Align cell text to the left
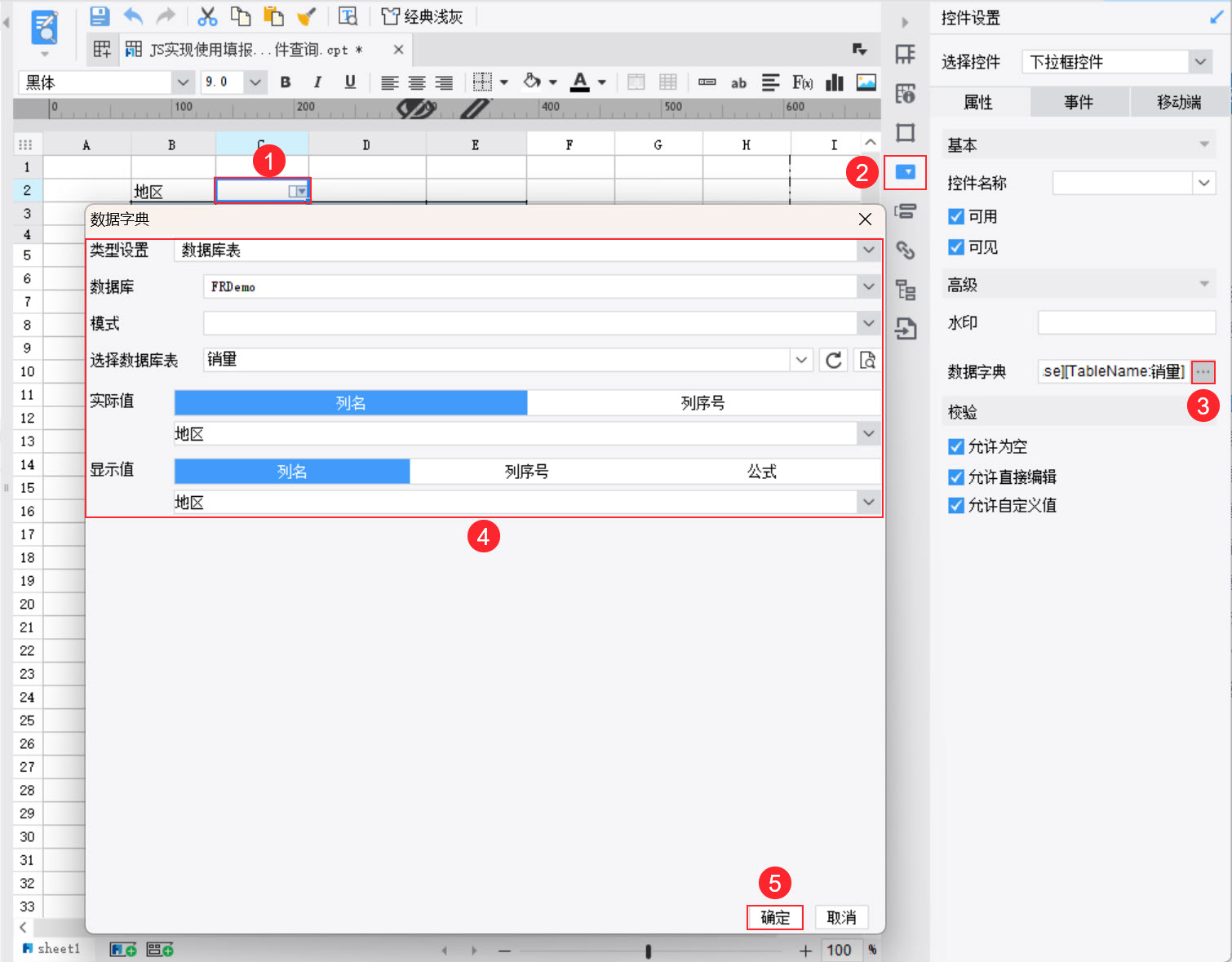 [x=390, y=82]
